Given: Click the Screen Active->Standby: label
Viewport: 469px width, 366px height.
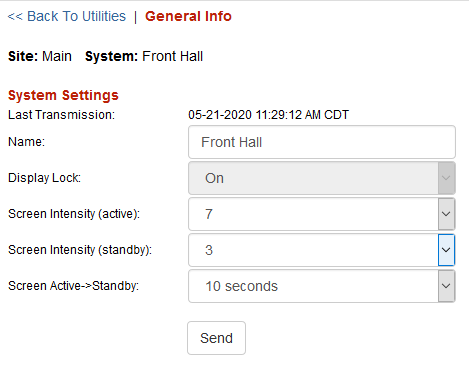Looking at the screenshot, I should point(73,286).
